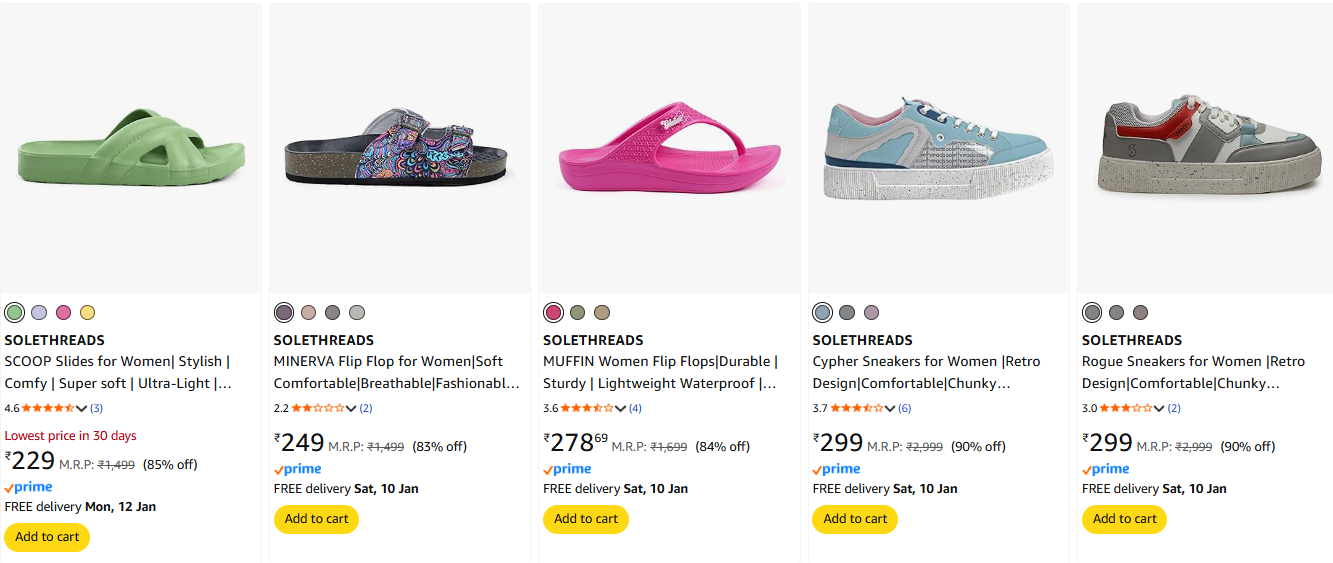Image resolution: width=1333 pixels, height=563 pixels.
Task: Select the green swatch for MUFFIN flip flops
Action: click(x=577, y=312)
